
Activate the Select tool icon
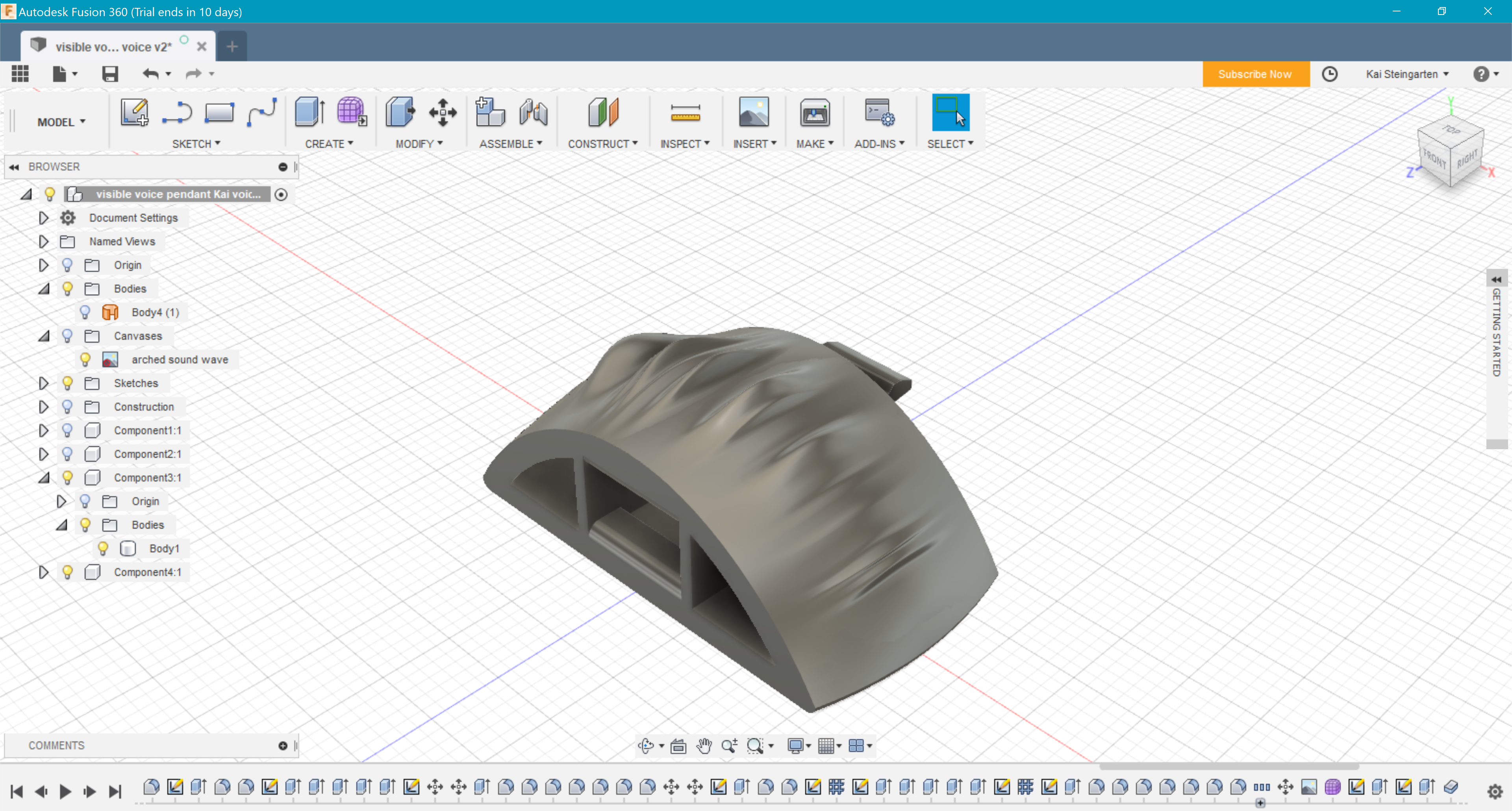[950, 112]
